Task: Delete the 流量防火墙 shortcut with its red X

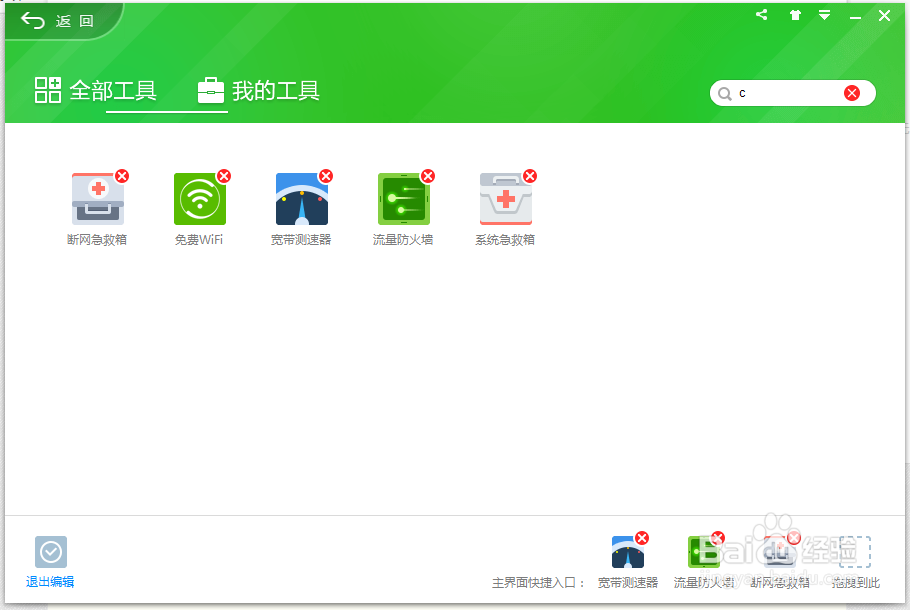Action: (427, 175)
